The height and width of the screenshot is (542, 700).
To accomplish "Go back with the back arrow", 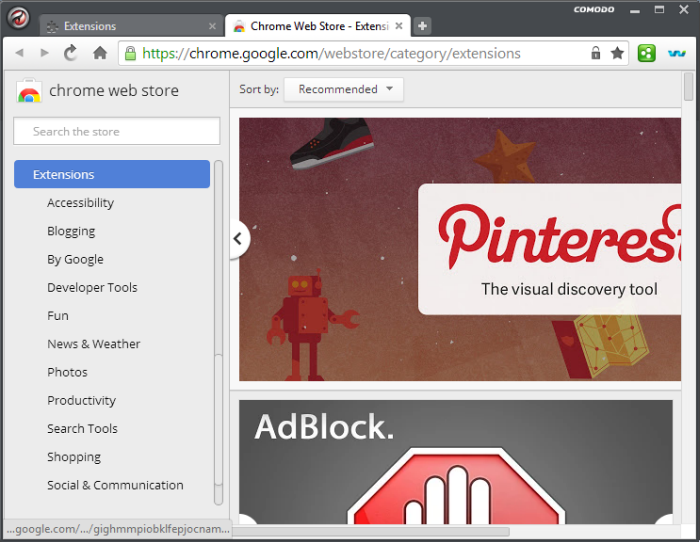I will tap(19, 53).
